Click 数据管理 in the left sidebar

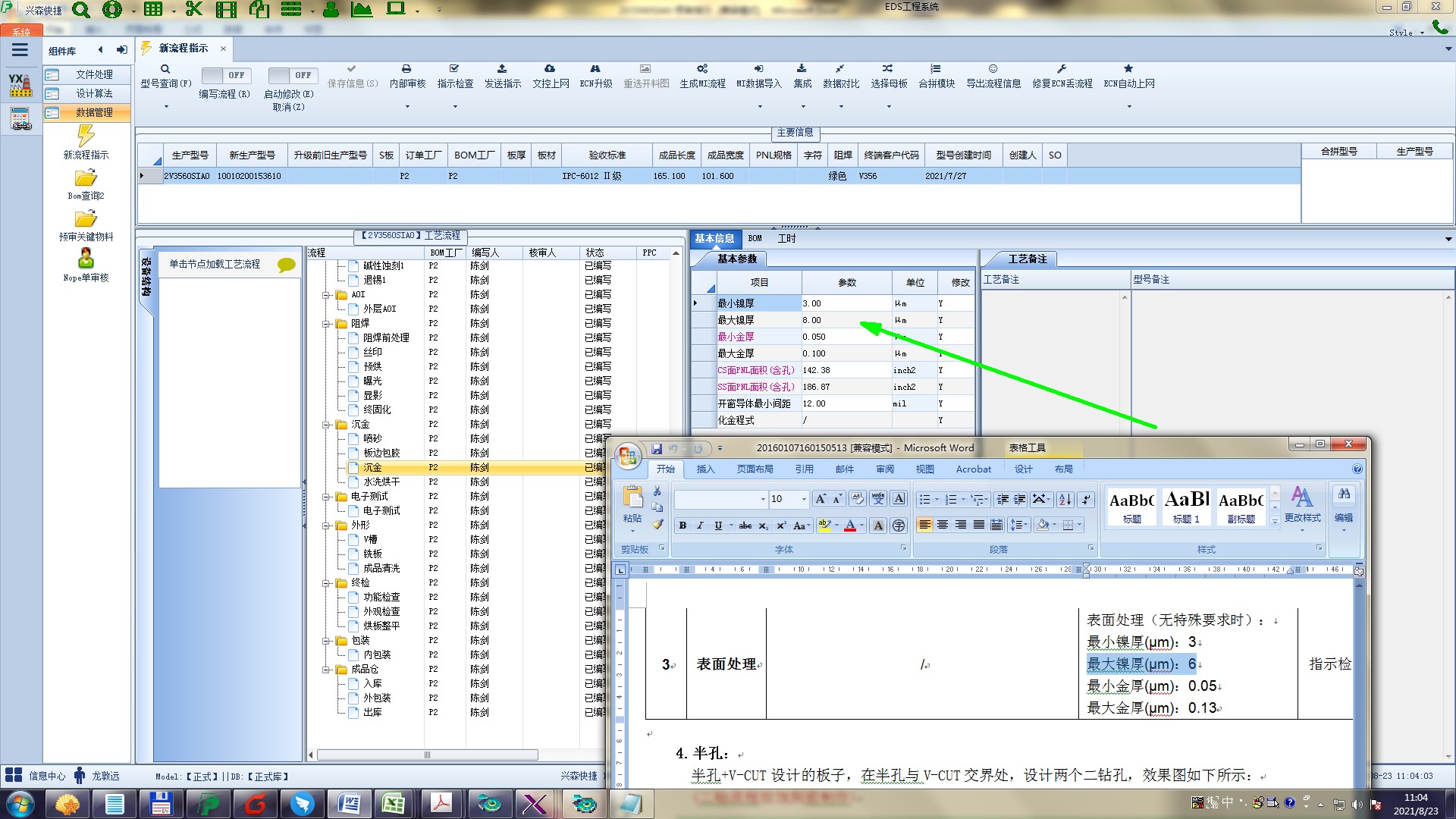94,112
